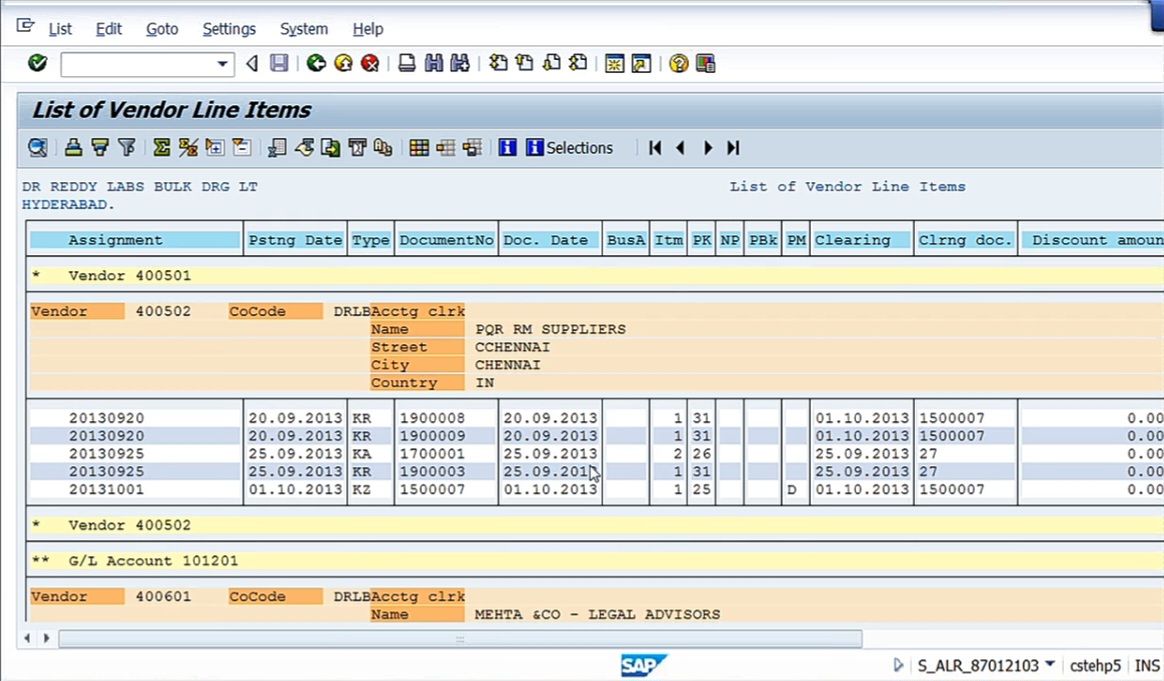Click the Select Layout icon
This screenshot has height=681, width=1164.
[445, 148]
